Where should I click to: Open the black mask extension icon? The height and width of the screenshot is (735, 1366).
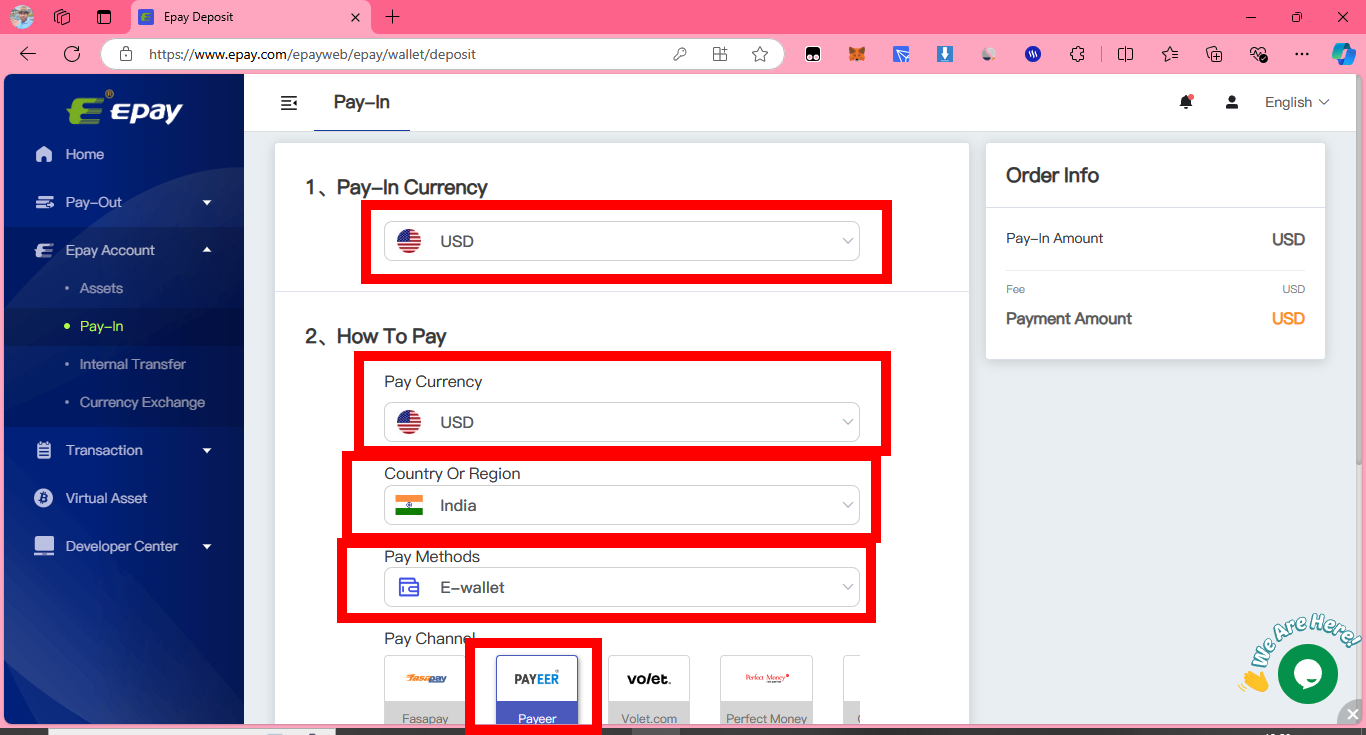pyautogui.click(x=813, y=54)
